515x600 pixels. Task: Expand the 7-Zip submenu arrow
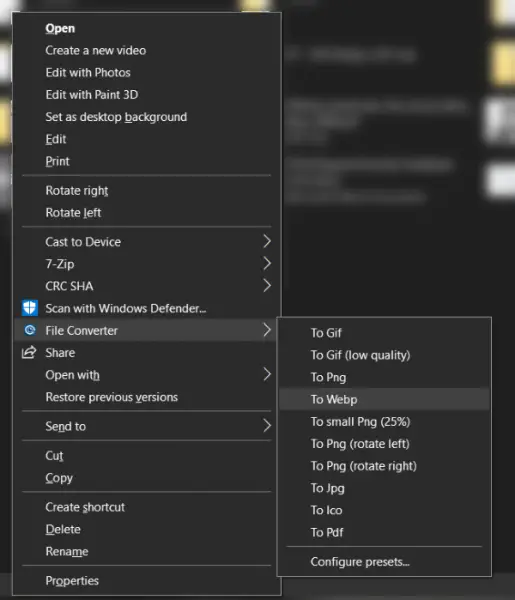point(267,263)
